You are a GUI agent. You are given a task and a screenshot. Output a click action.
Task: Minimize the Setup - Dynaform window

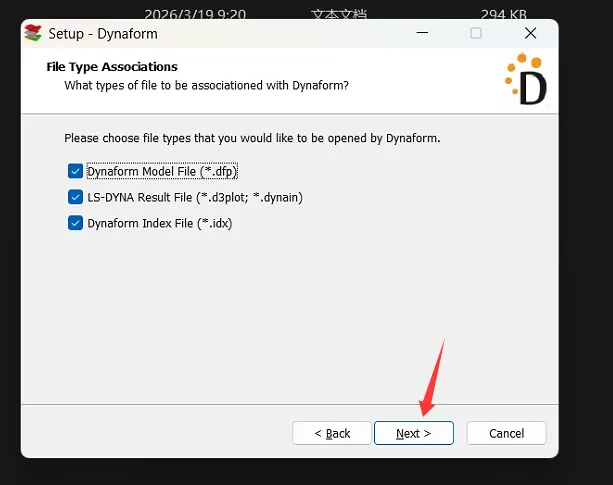[422, 33]
